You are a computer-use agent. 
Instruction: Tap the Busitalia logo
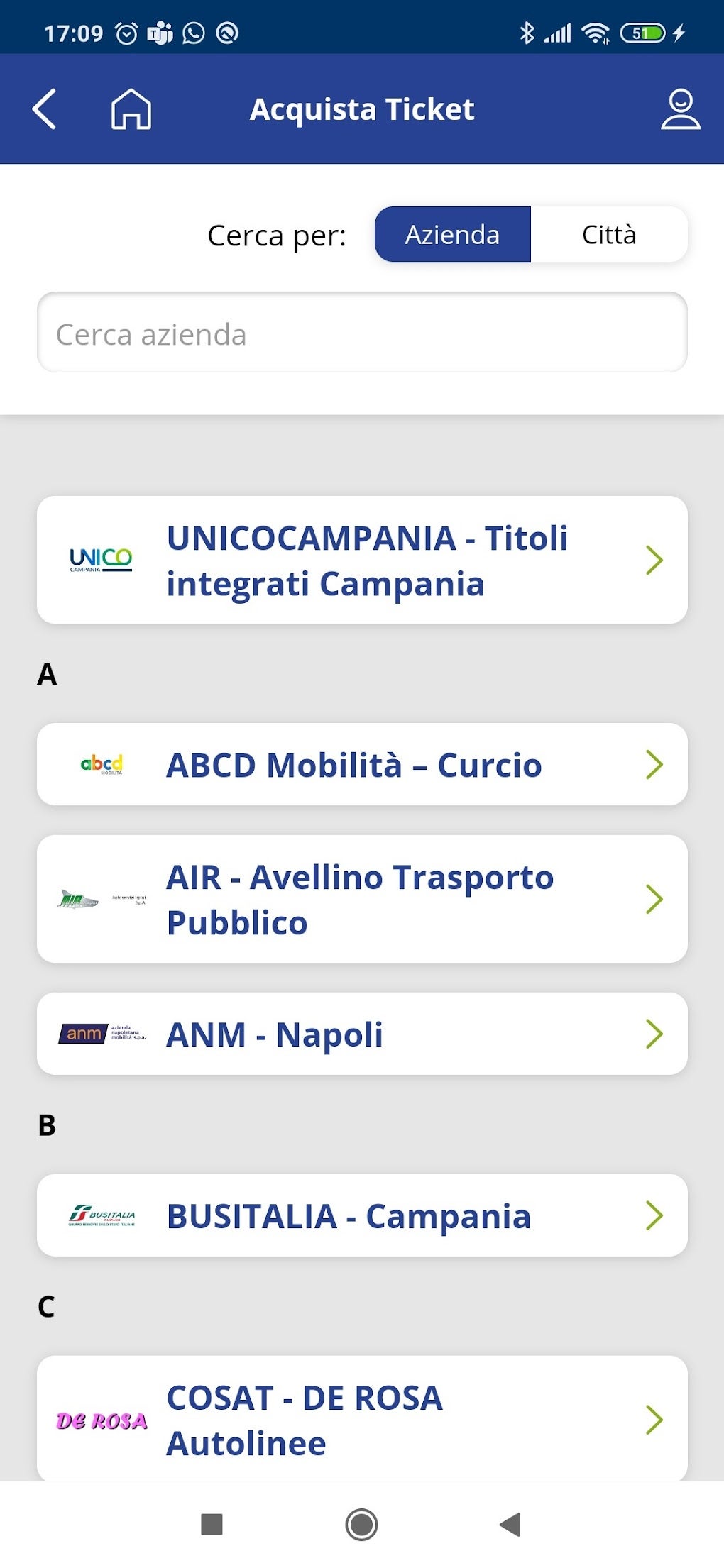point(102,1215)
